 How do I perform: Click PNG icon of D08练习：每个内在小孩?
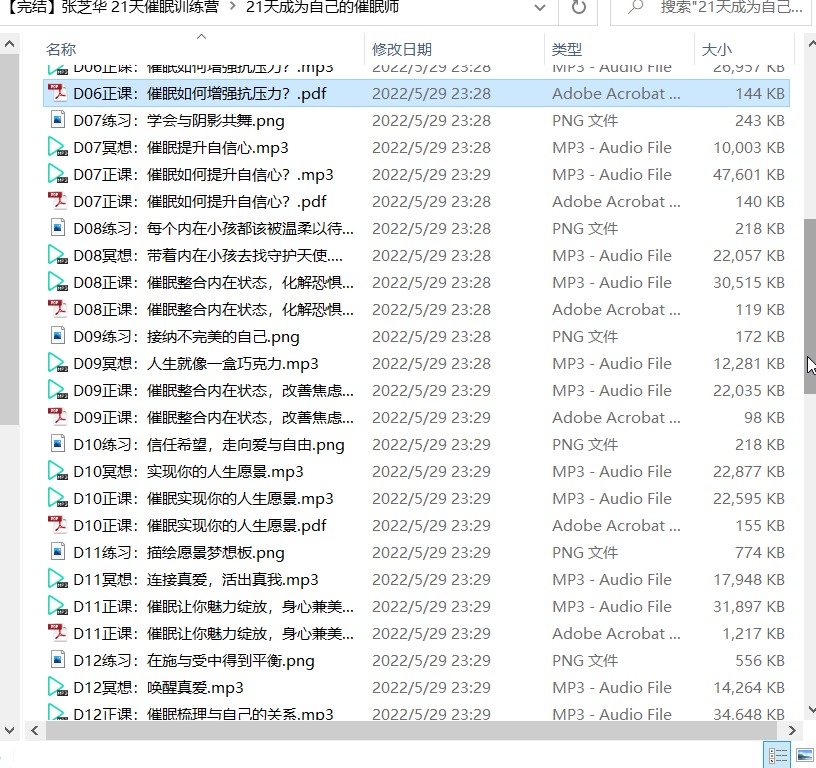(58, 228)
